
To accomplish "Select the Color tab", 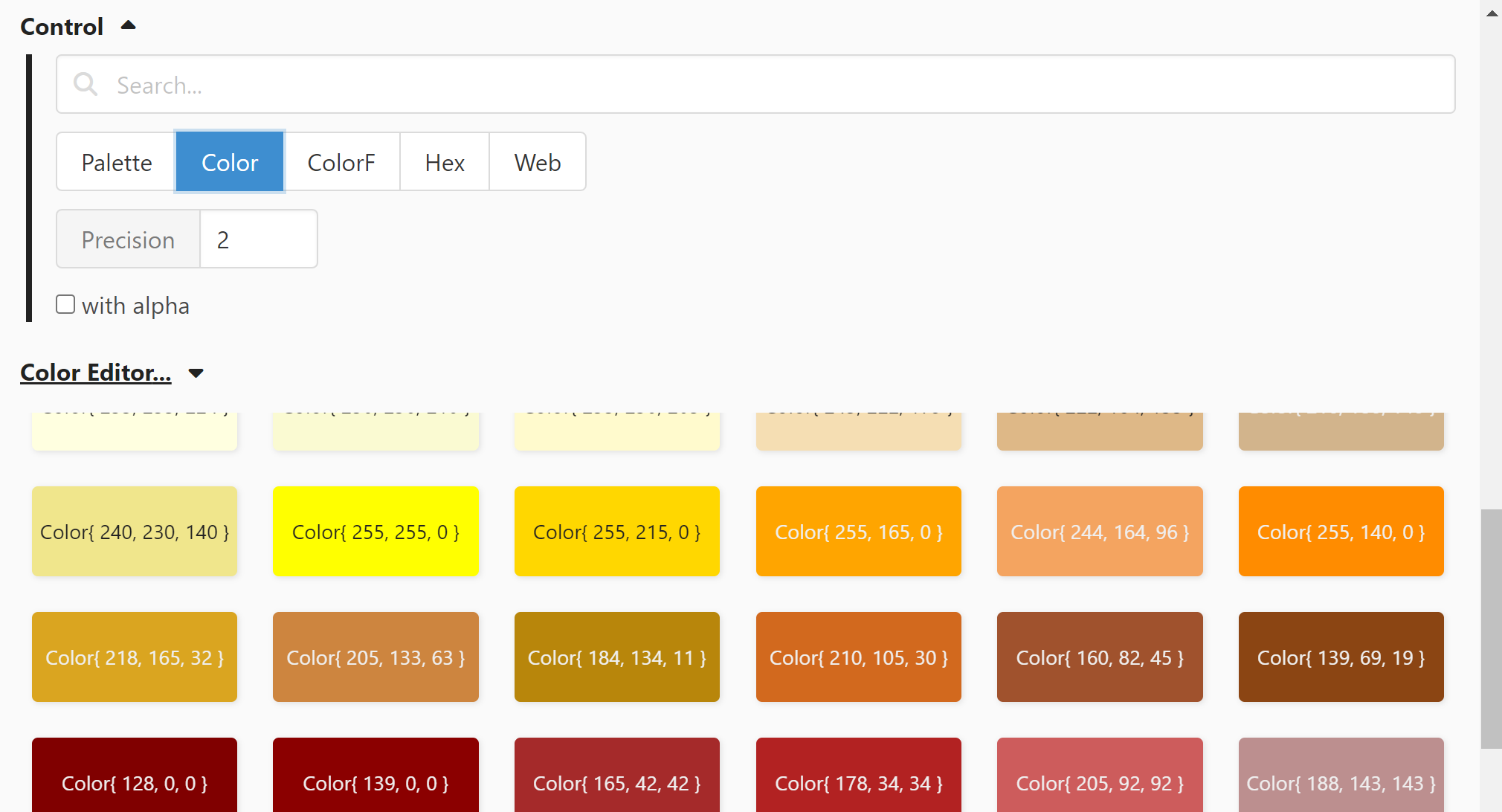I will click(x=230, y=160).
